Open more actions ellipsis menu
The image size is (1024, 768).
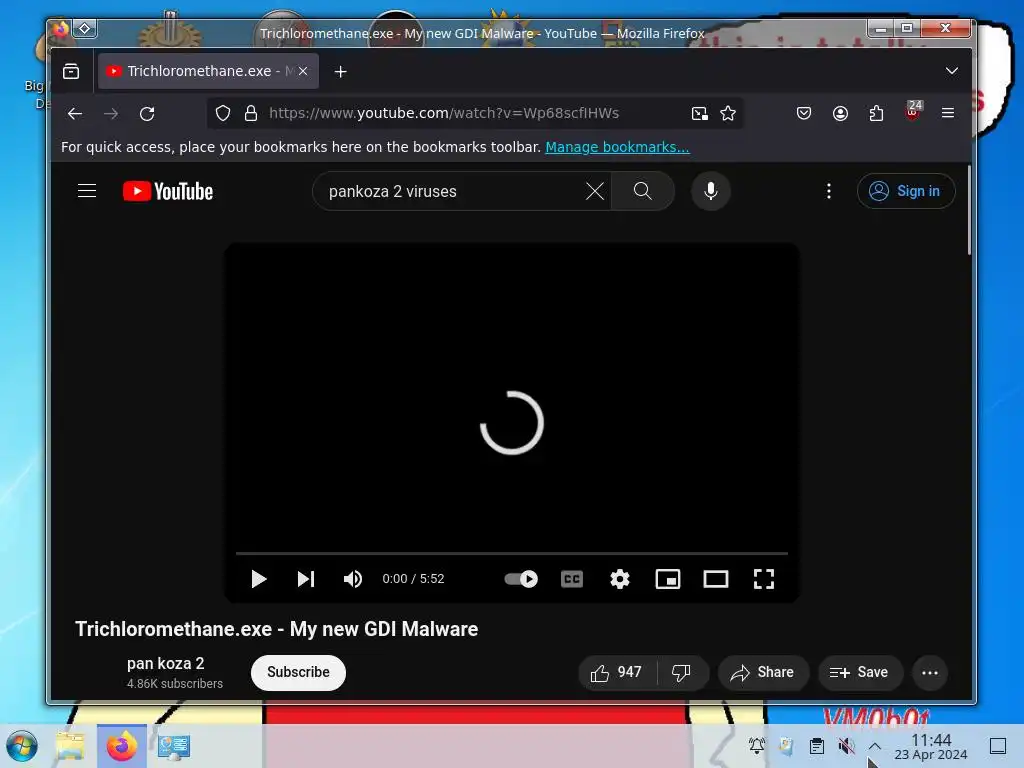coord(930,673)
